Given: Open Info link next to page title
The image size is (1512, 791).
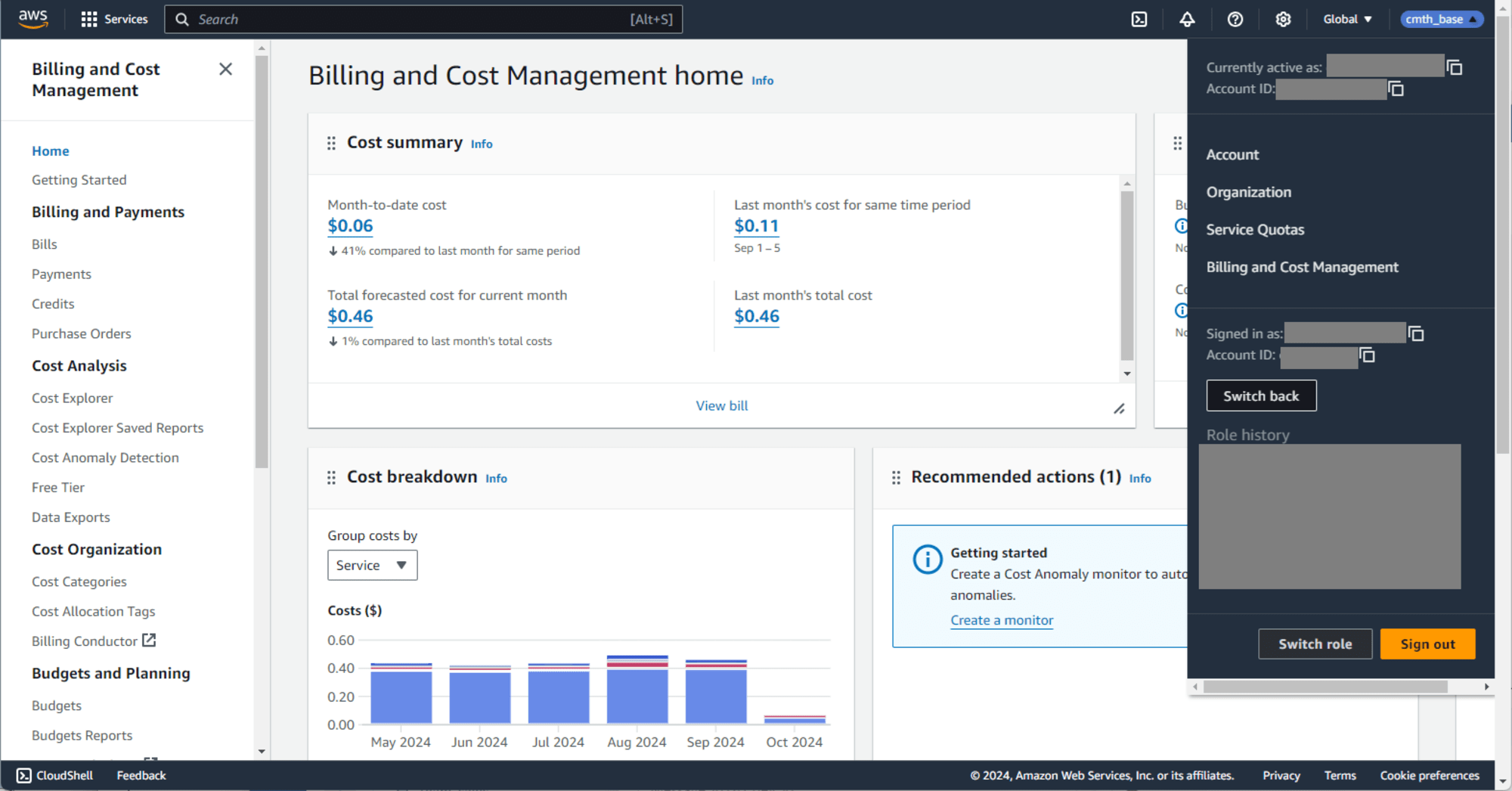Looking at the screenshot, I should [762, 80].
